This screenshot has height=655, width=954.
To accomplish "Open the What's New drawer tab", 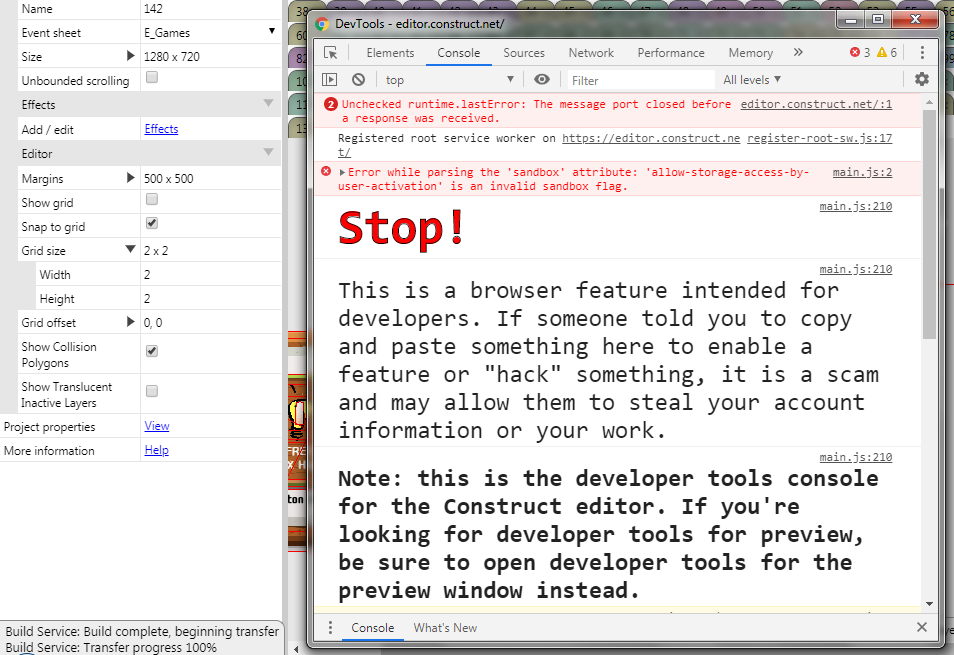I will coord(445,628).
